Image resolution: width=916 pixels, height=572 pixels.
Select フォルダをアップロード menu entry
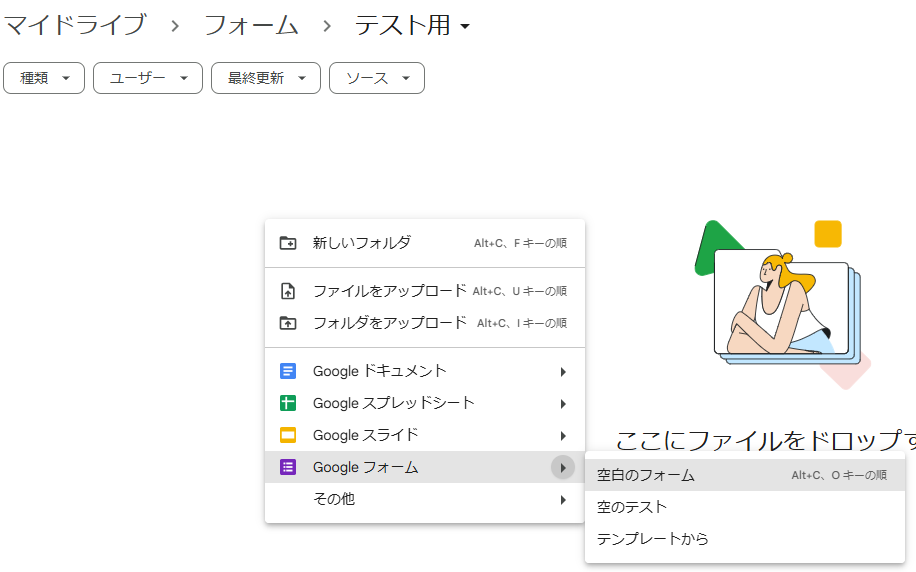425,323
